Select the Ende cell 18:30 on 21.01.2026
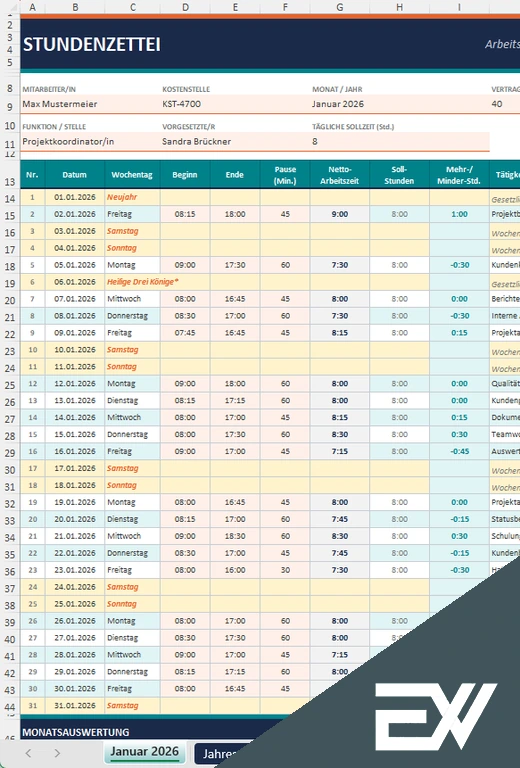 pos(235,536)
